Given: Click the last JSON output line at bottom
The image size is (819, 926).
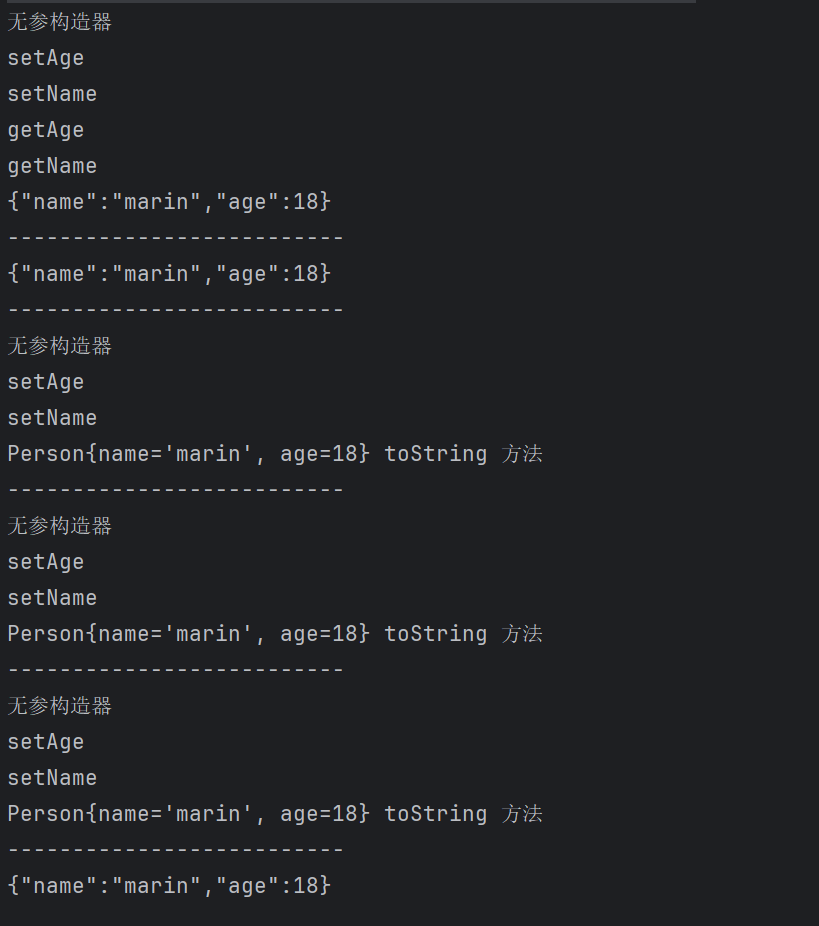Looking at the screenshot, I should pyautogui.click(x=169, y=886).
